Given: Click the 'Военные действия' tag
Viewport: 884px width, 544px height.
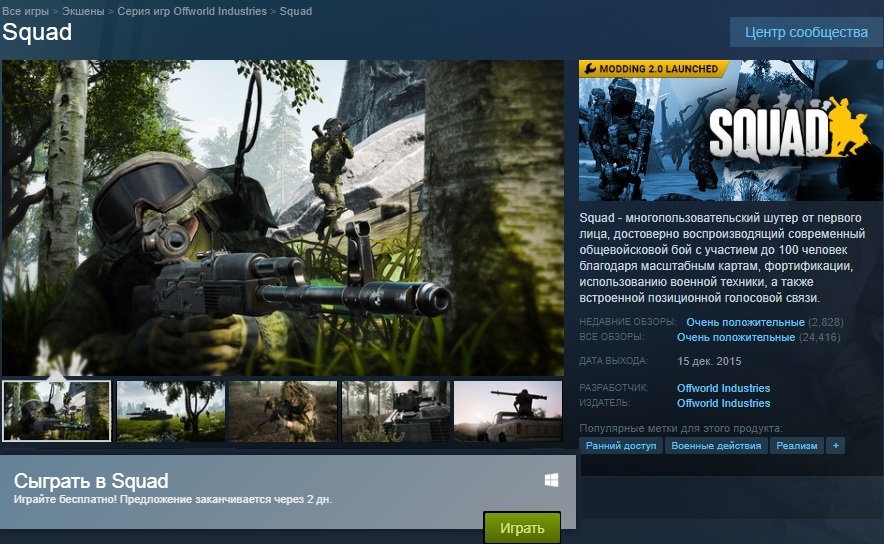Looking at the screenshot, I should [716, 445].
